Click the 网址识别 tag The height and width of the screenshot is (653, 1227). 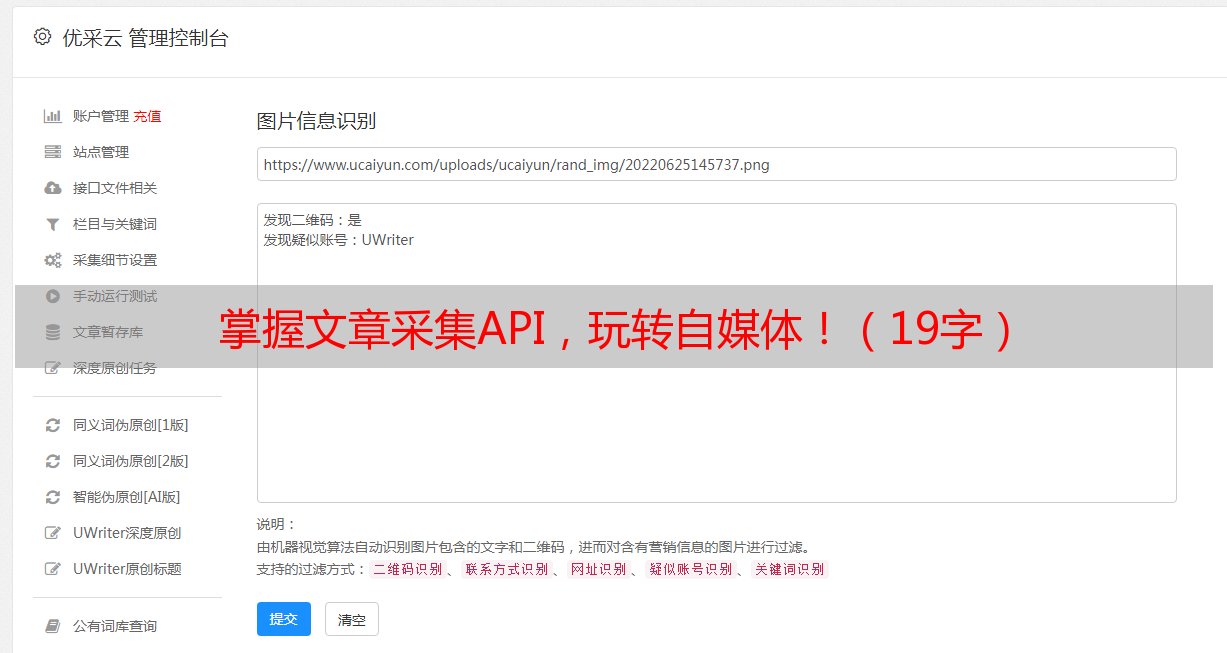point(599,569)
